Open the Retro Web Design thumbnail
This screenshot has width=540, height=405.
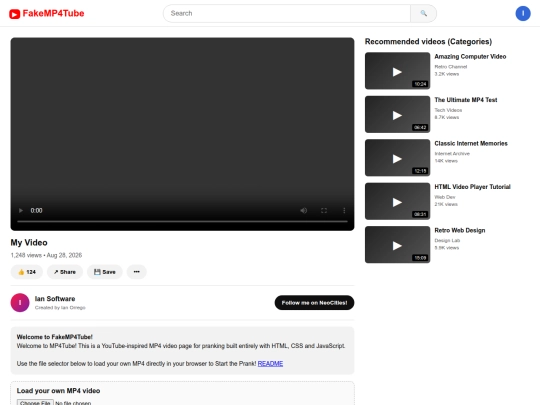pos(397,245)
